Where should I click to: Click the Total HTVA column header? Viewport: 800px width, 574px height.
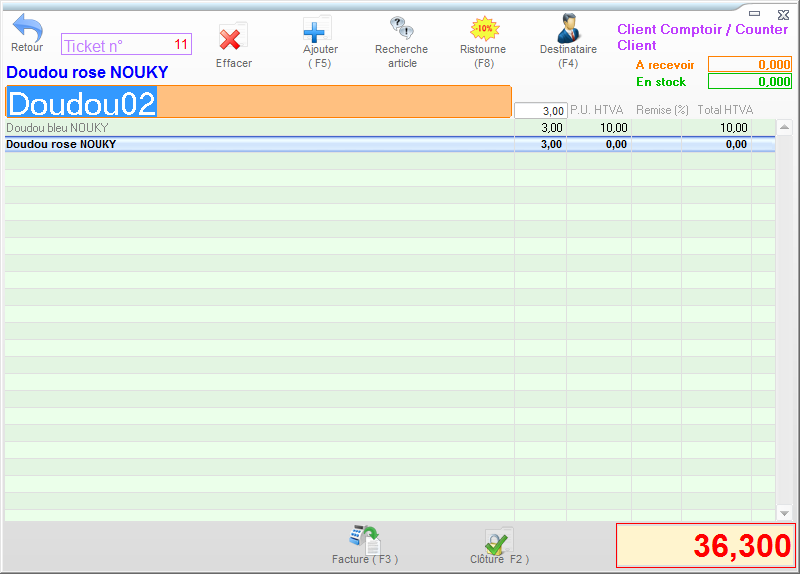(x=725, y=110)
